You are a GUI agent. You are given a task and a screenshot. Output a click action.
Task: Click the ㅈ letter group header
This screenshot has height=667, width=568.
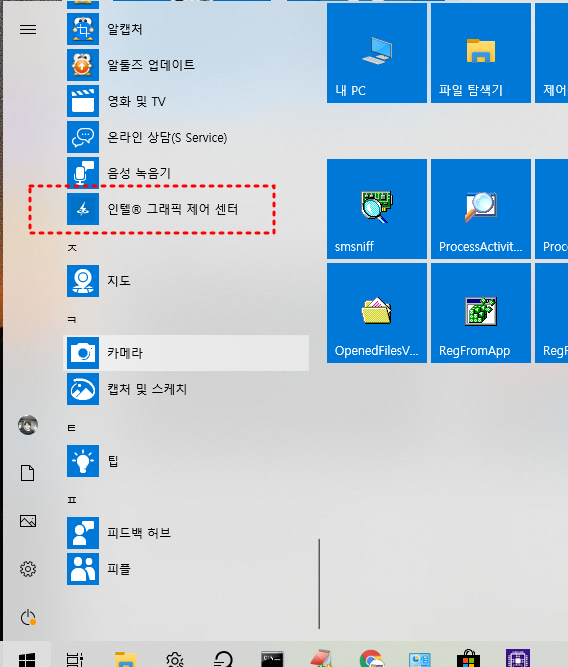pos(72,247)
